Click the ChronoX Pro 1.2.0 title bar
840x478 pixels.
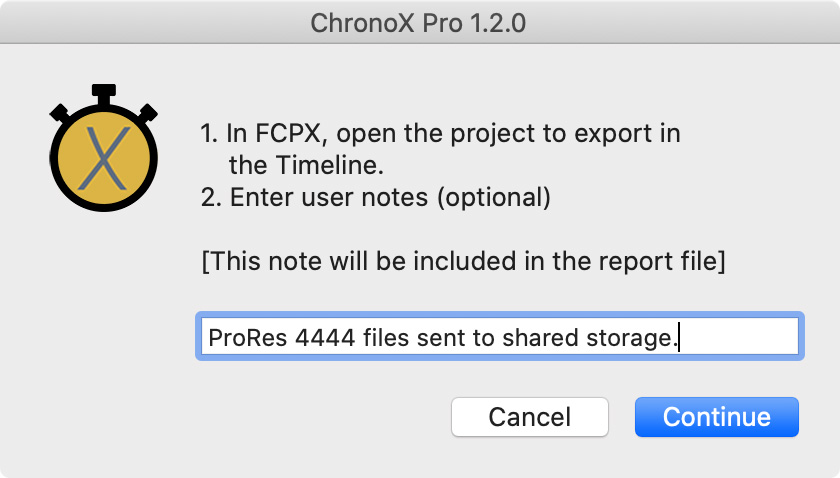(420, 23)
